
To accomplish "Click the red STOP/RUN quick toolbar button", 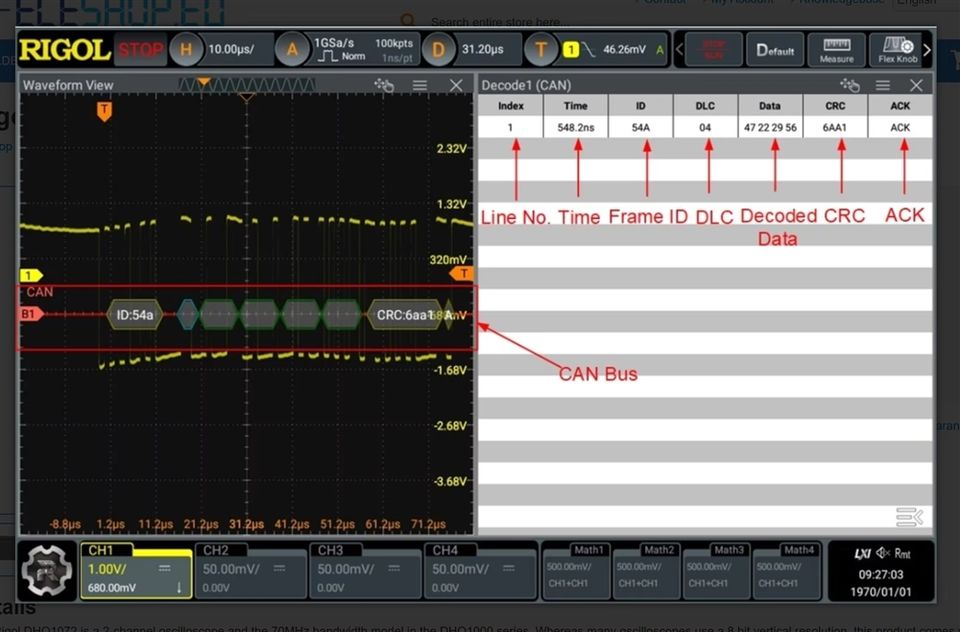I will (713, 50).
